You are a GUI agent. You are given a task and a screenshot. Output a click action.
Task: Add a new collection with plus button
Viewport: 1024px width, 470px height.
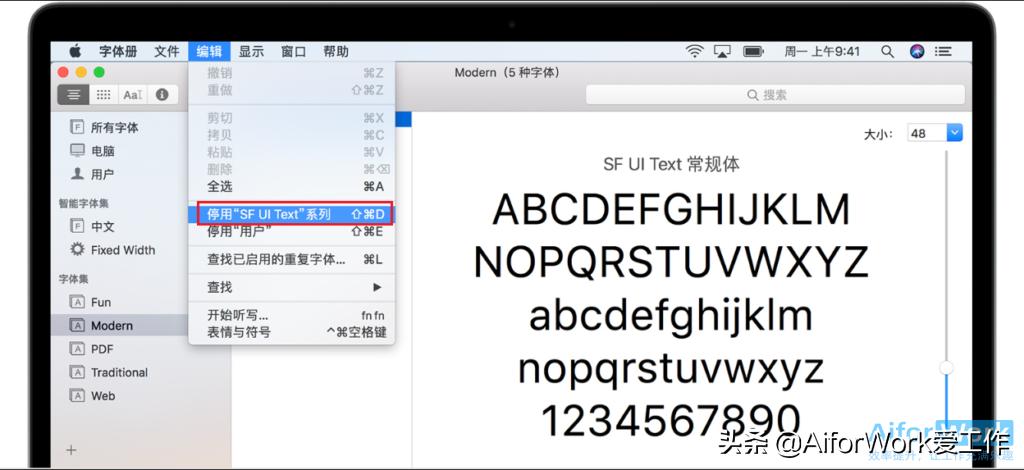coord(71,450)
